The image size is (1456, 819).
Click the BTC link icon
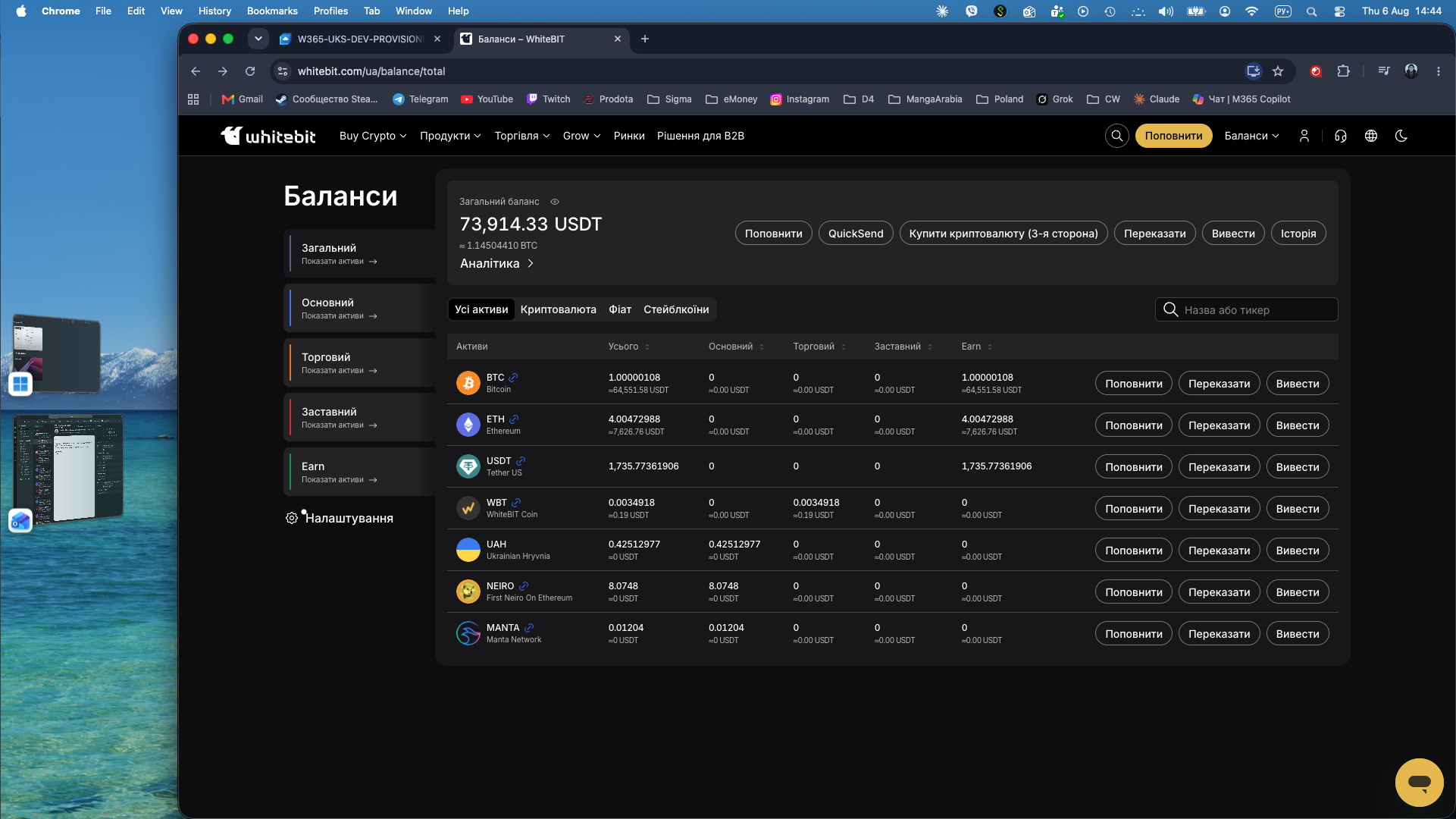(513, 378)
